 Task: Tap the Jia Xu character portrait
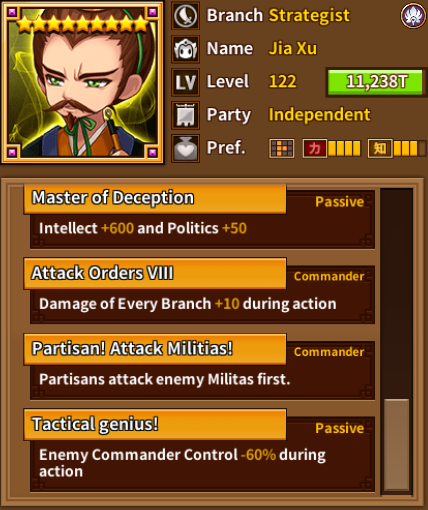click(x=83, y=82)
